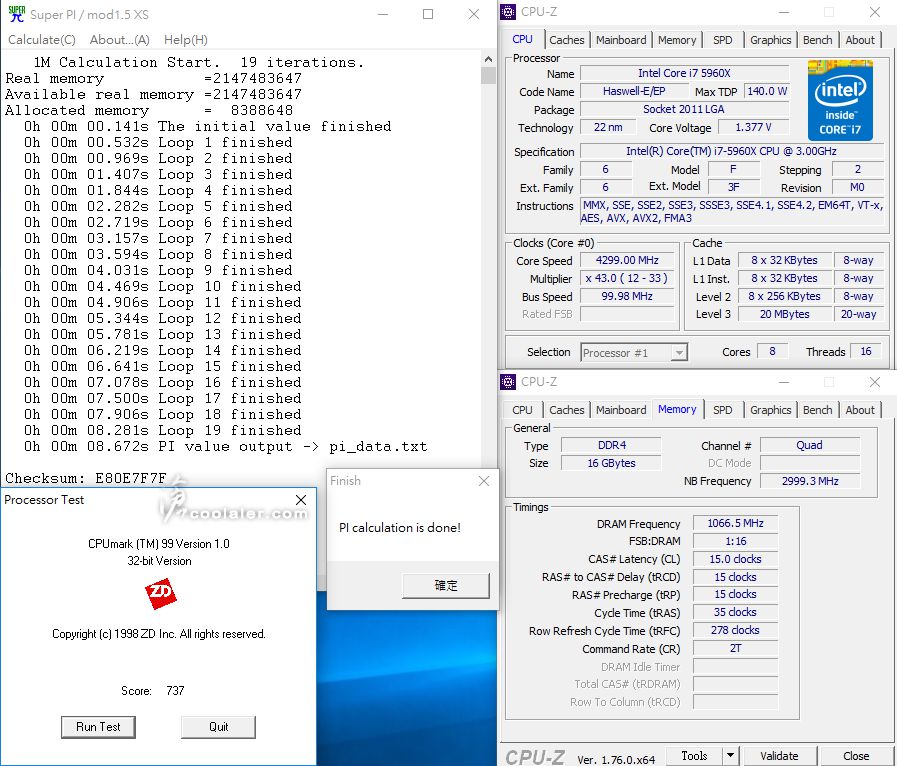Switch to Mainboard tab in top CPU-Z
Viewport: 897px width, 766px height.
pos(621,39)
